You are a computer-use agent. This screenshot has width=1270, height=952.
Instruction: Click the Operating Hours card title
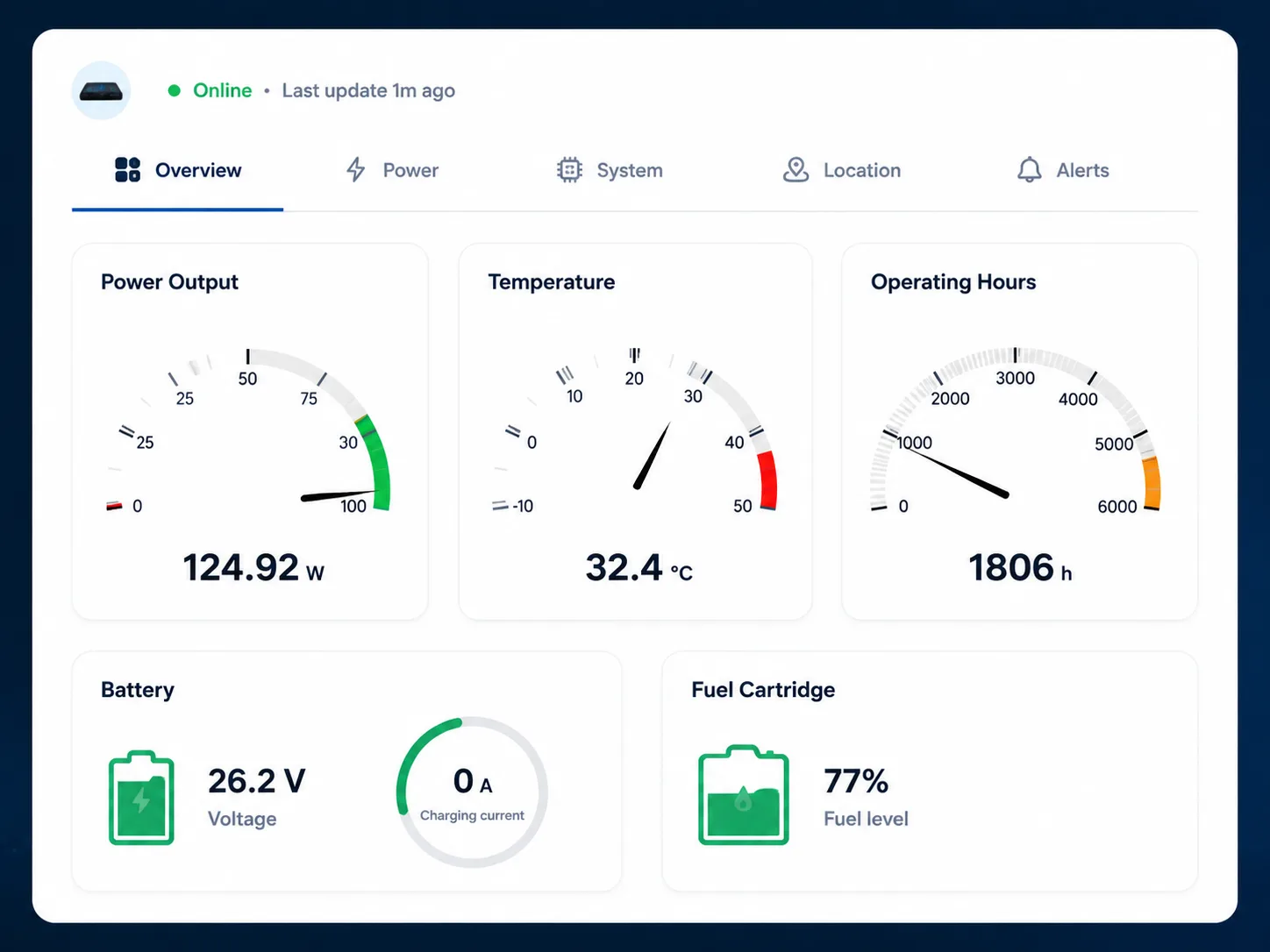point(953,282)
